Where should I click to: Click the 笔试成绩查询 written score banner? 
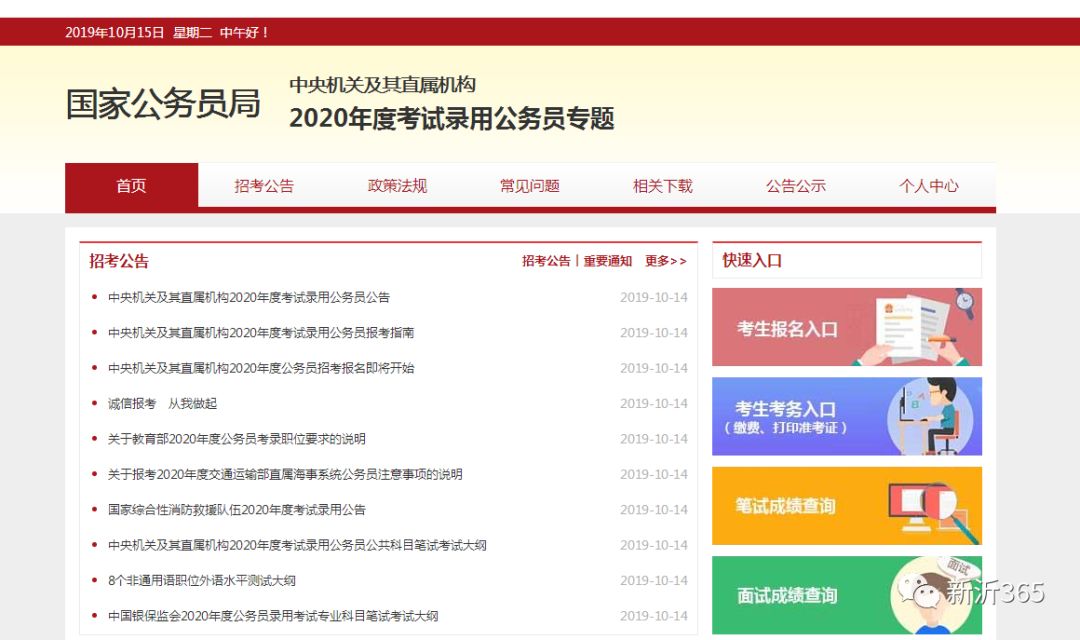coord(846,506)
